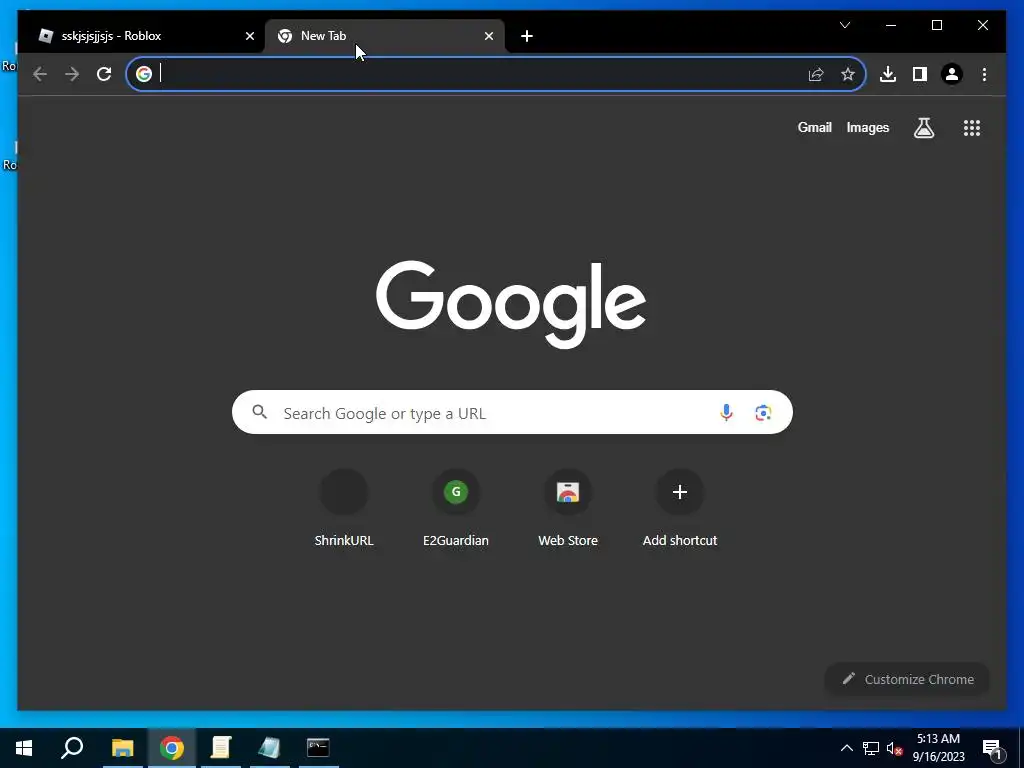Click the Google logo
The width and height of the screenshot is (1024, 768).
coord(511,304)
